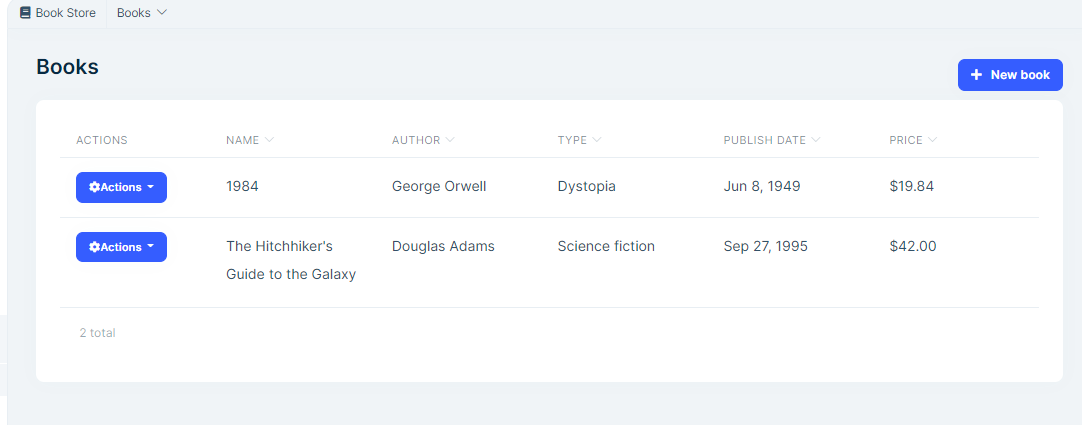Sort by the Price column chevron
The width and height of the screenshot is (1082, 425).
point(933,140)
